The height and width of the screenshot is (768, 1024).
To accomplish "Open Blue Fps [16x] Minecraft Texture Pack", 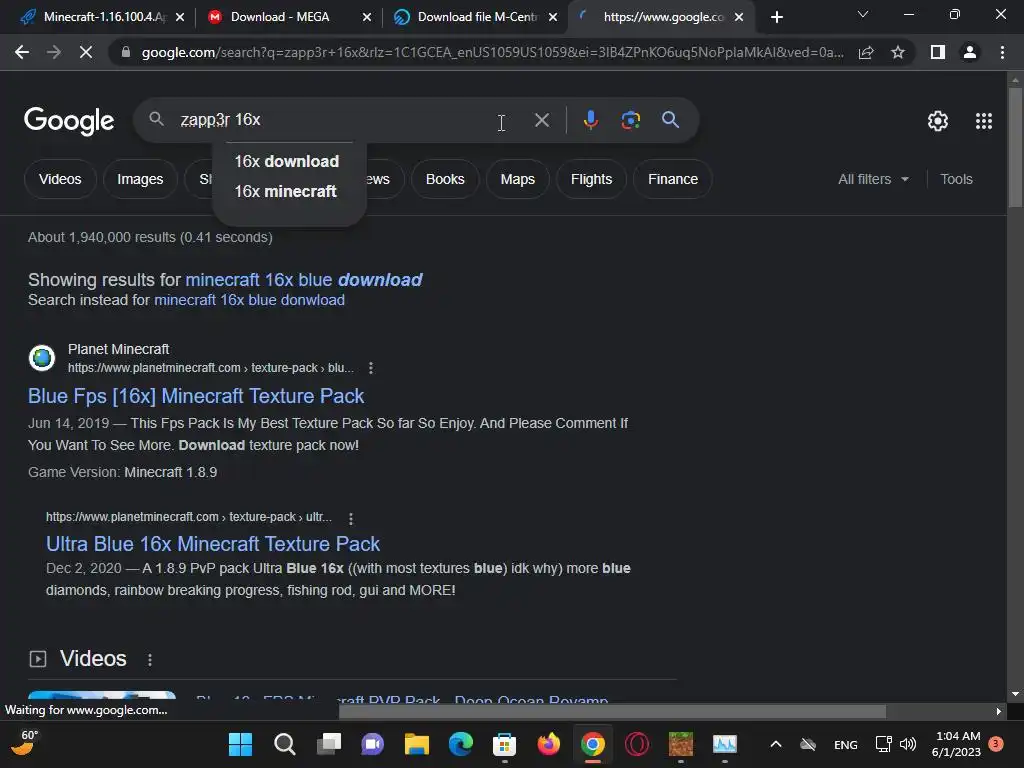I will (196, 396).
